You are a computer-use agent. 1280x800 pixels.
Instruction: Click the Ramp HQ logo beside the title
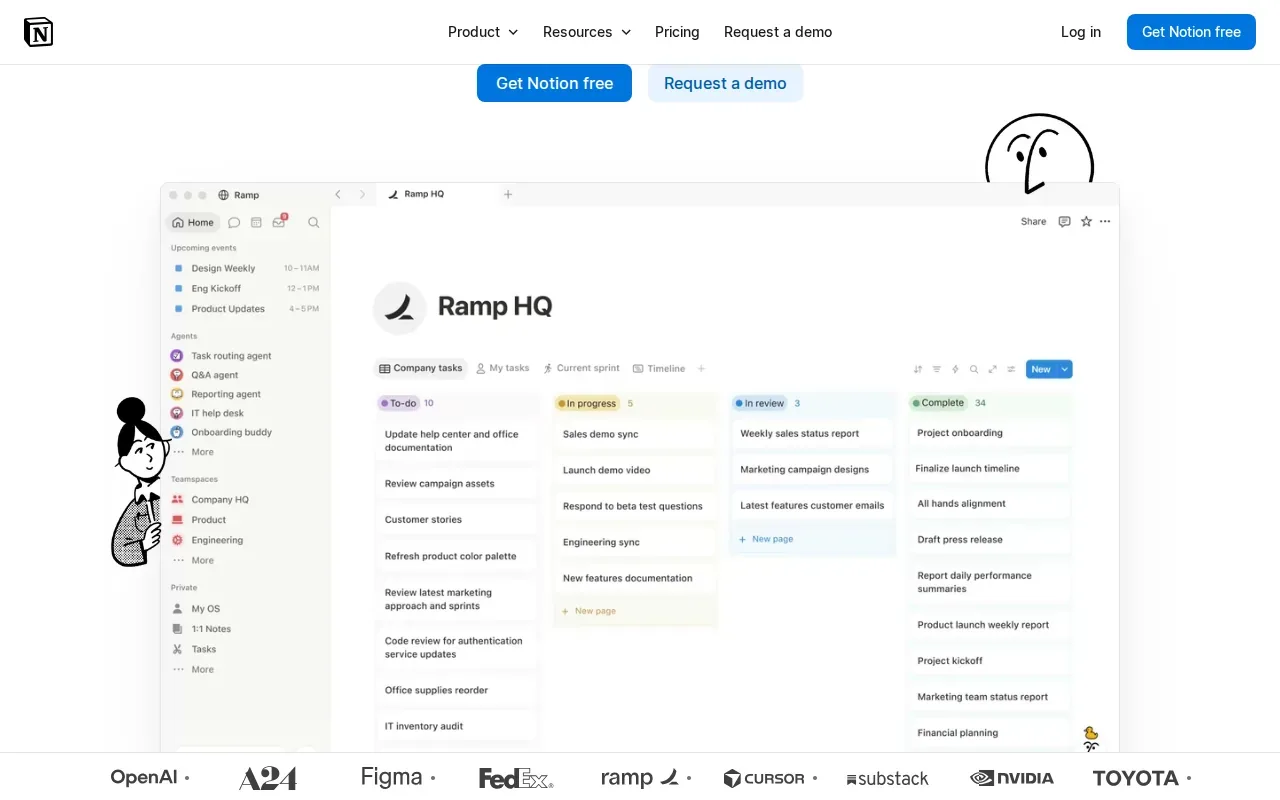pyautogui.click(x=400, y=307)
